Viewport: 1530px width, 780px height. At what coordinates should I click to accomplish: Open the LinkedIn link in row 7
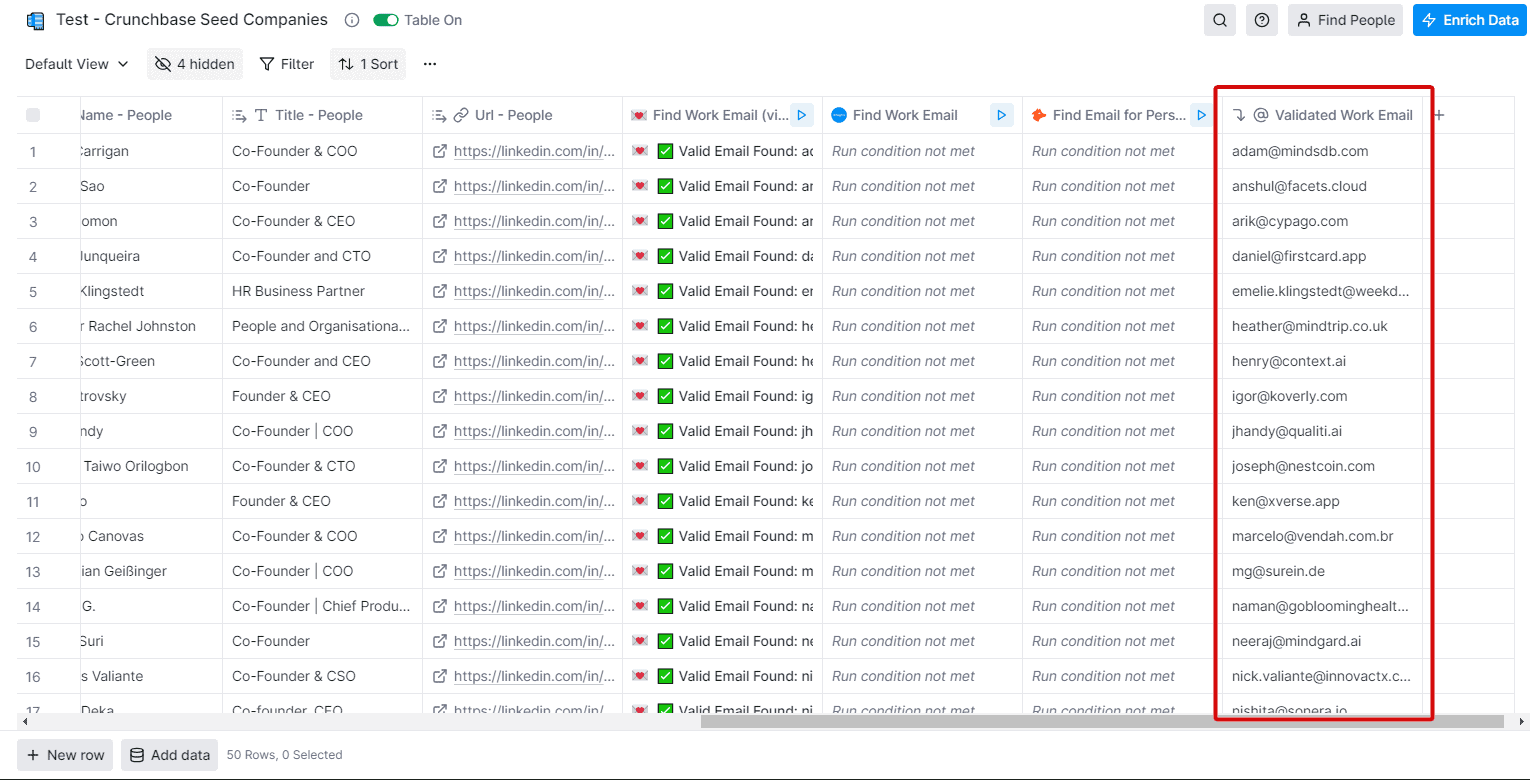pos(534,361)
